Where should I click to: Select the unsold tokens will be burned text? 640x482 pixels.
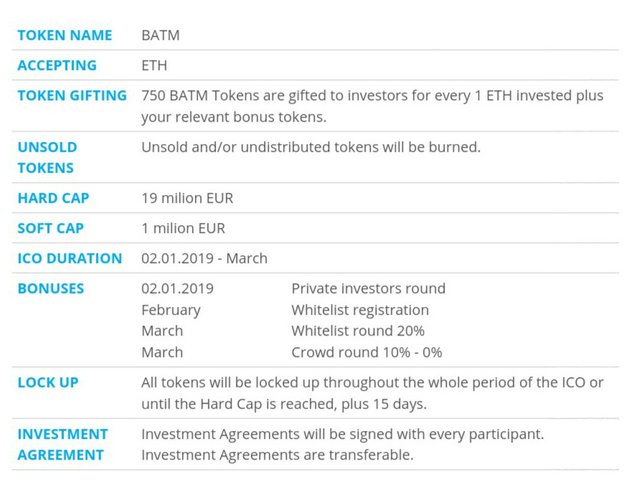[311, 147]
